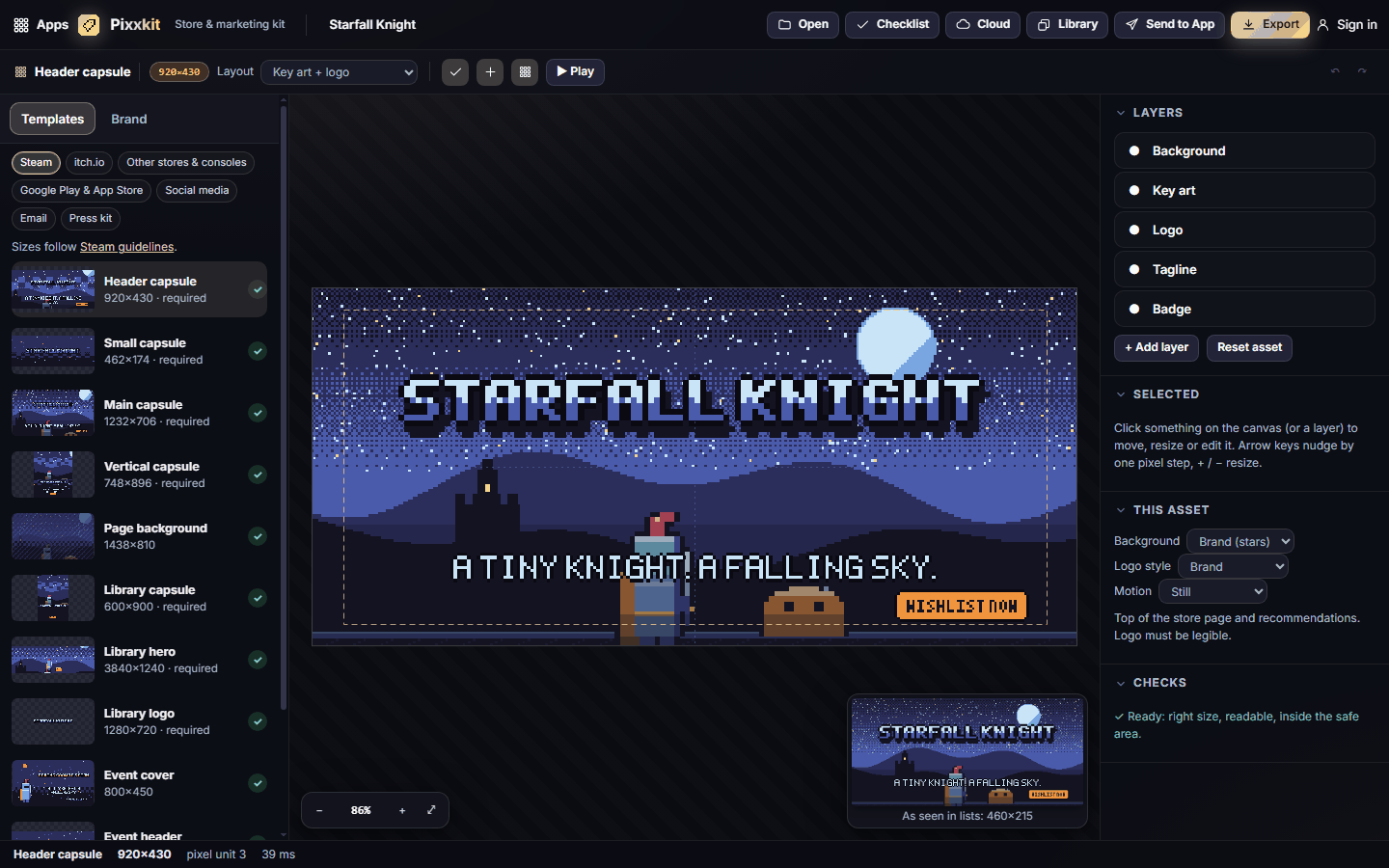Click the templates list scrollbar
Viewport: 1389px width, 868px height.
tap(284, 410)
